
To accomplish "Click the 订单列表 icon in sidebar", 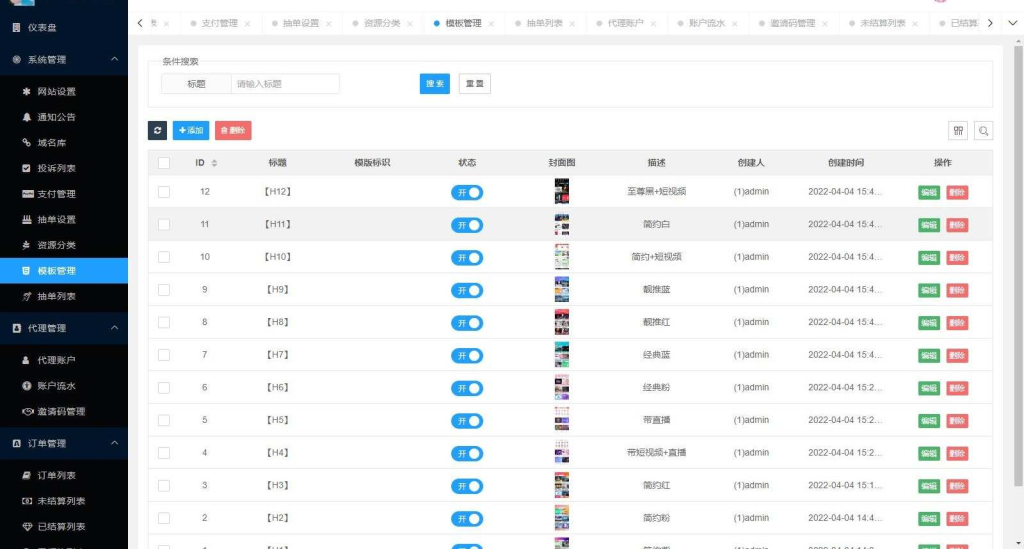I will point(26,475).
